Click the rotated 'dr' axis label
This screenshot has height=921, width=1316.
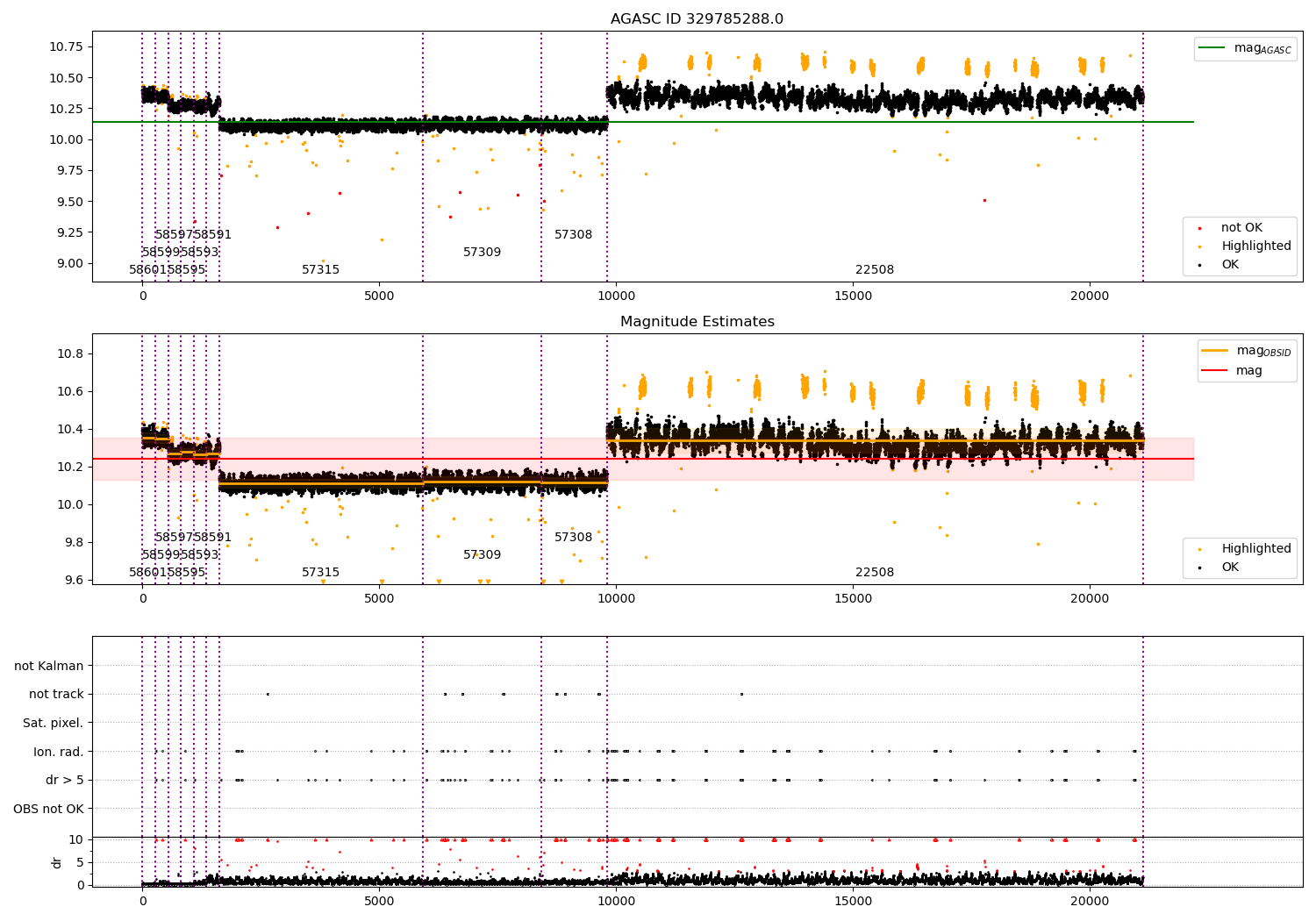pos(57,862)
